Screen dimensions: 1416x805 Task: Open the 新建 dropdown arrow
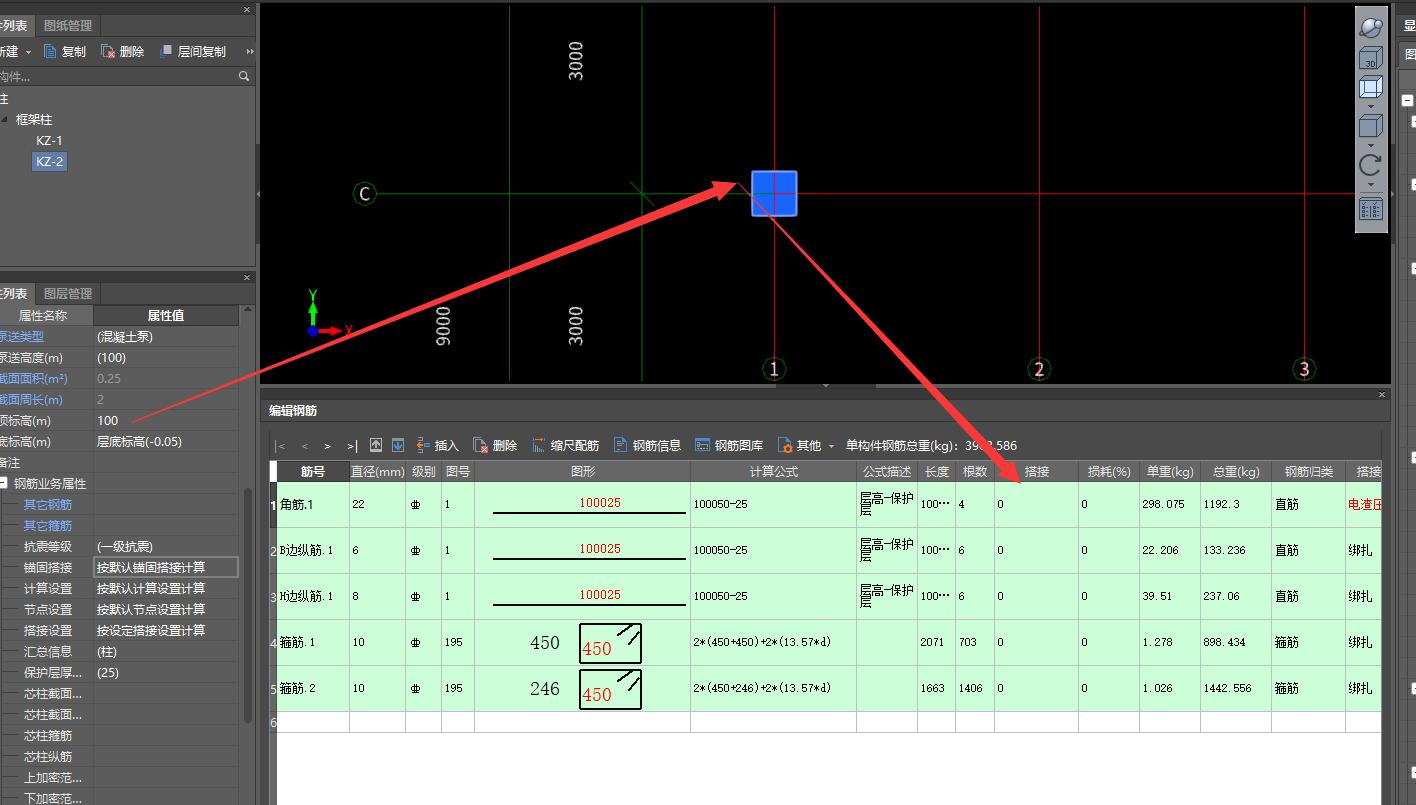pyautogui.click(x=28, y=52)
